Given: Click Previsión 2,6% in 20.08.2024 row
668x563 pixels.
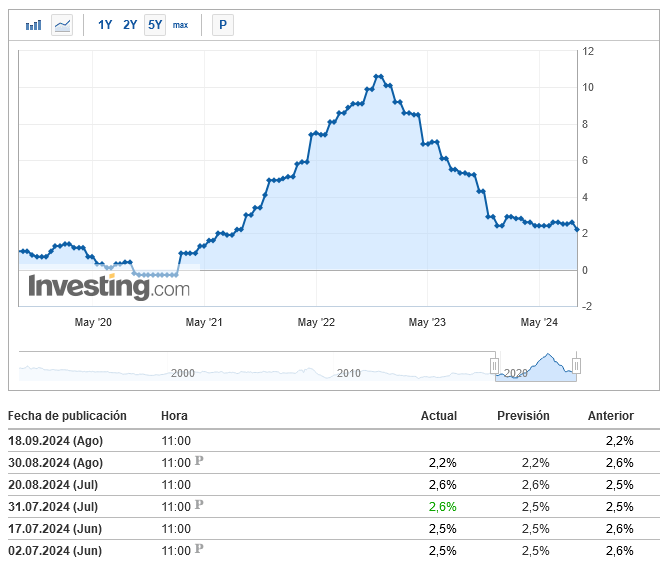Looking at the screenshot, I should coord(536,485).
